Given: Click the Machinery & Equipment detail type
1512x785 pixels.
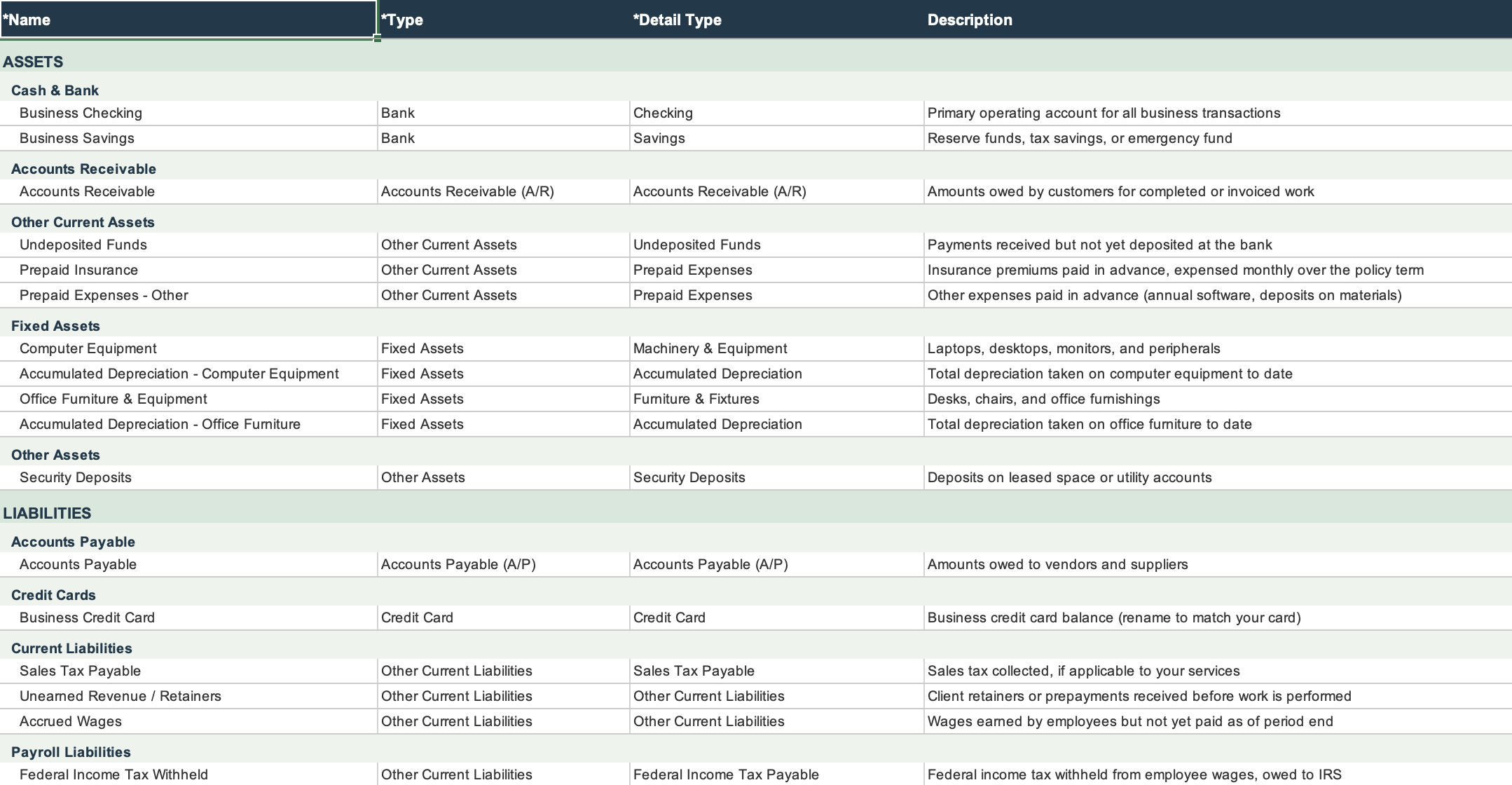Looking at the screenshot, I should [x=777, y=348].
